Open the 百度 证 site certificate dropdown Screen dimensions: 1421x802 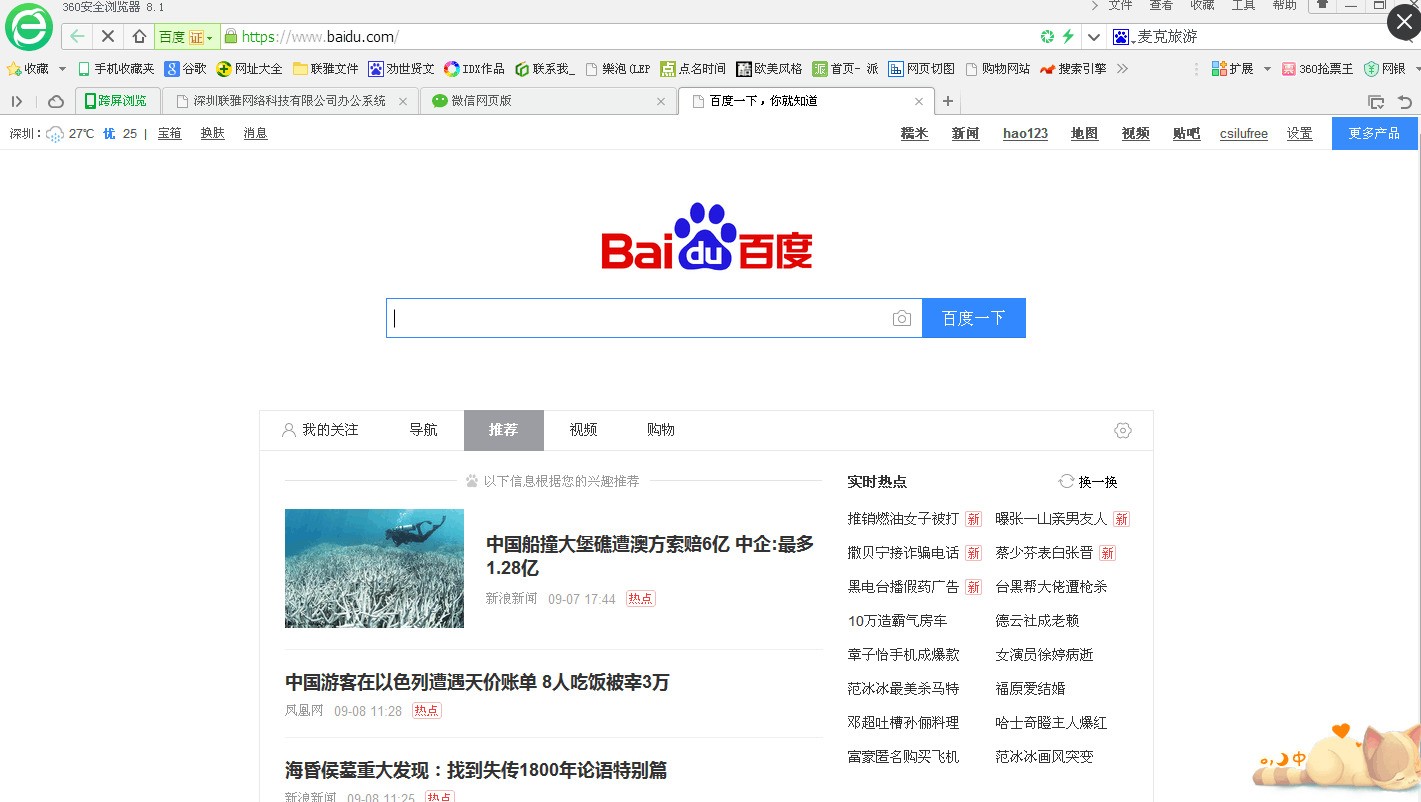[x=186, y=37]
